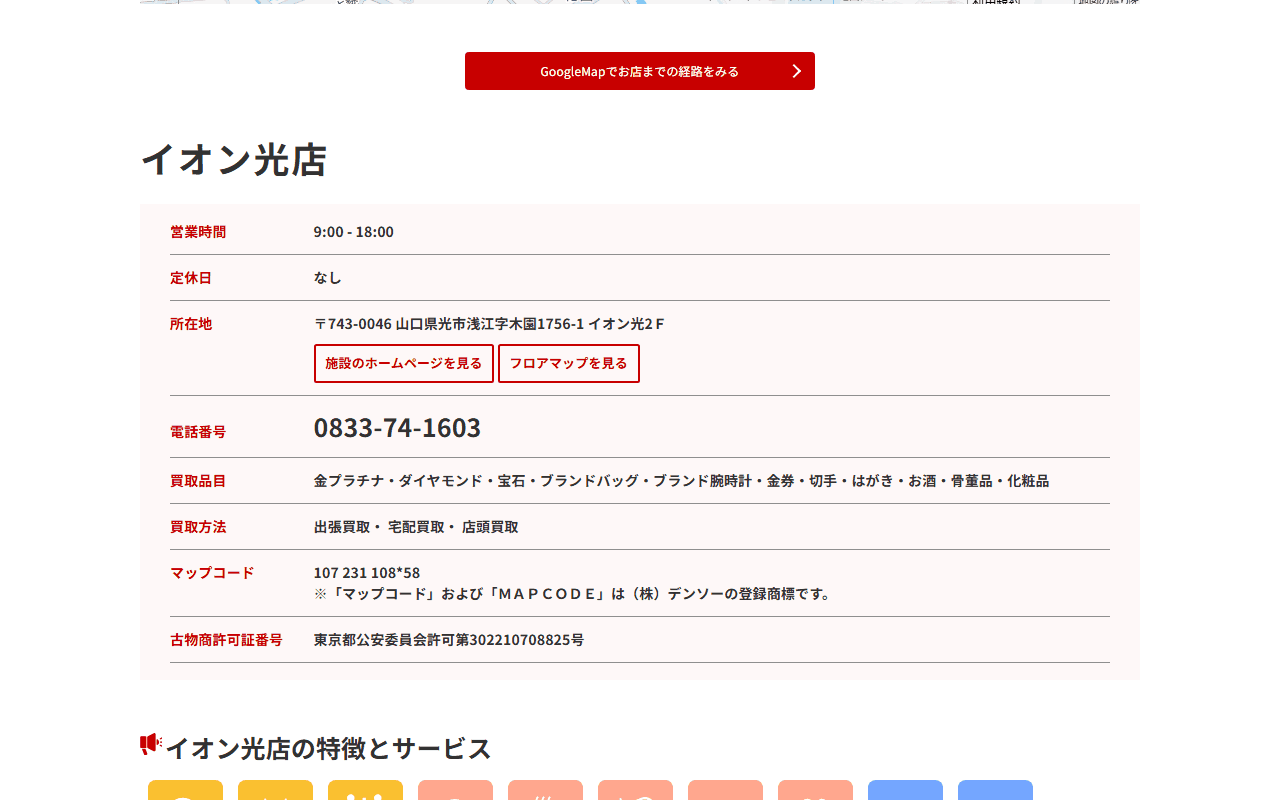Click the 営業時間 row label
The height and width of the screenshot is (800, 1280).
(x=198, y=232)
